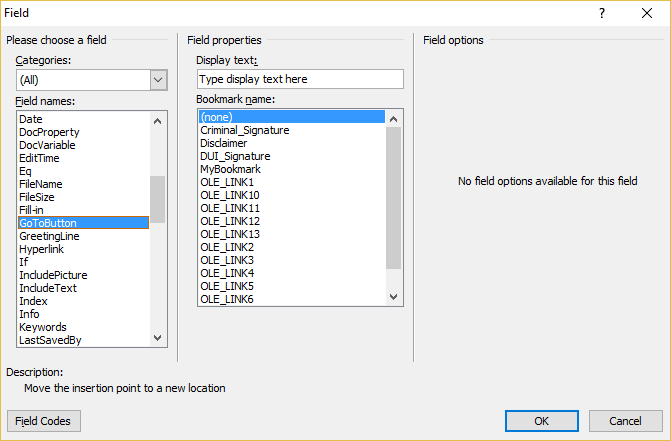The image size is (671, 441).
Task: Click Bookmark name list scroll up arrow
Action: coord(394,119)
